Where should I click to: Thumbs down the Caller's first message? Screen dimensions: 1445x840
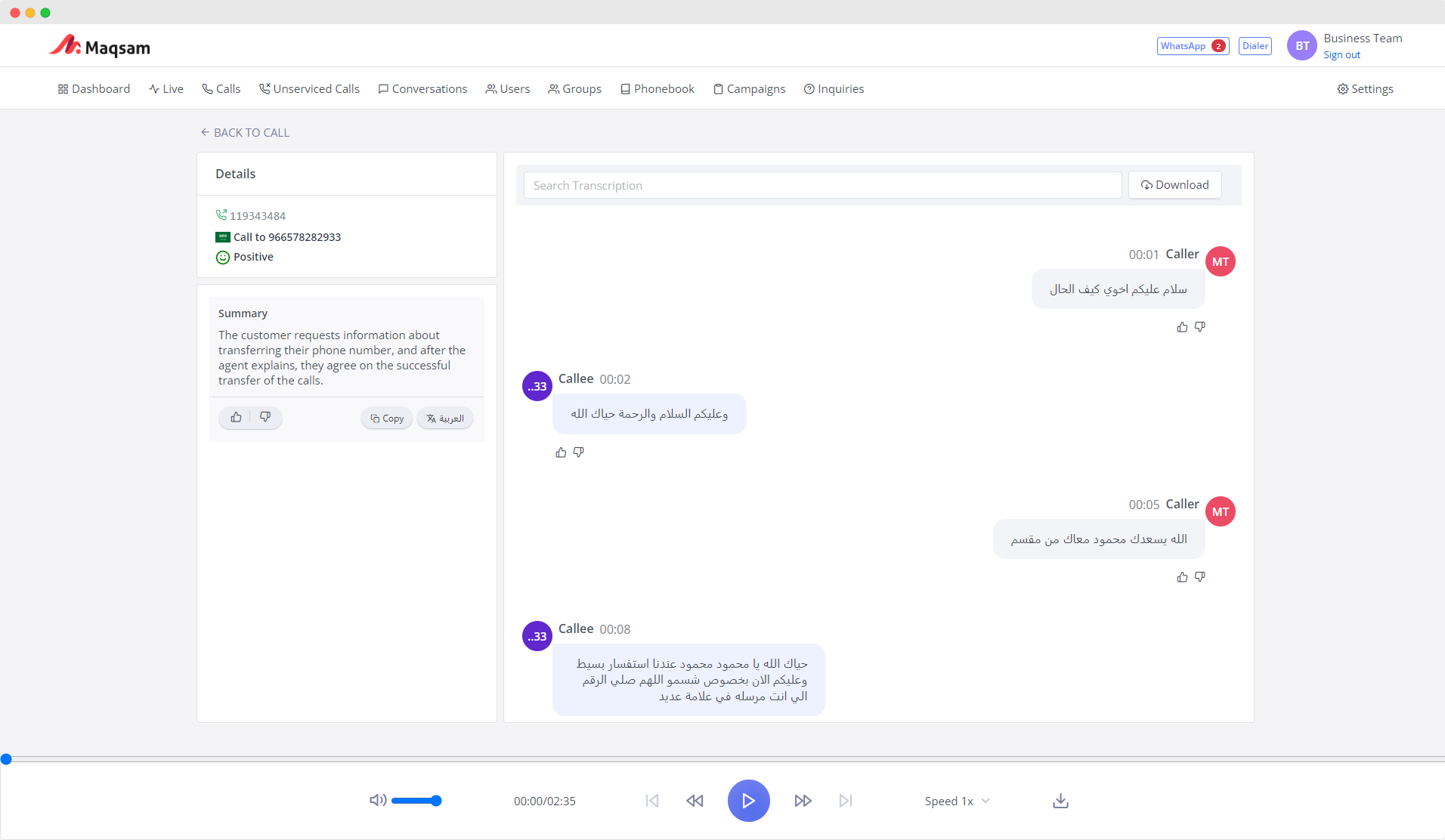pyautogui.click(x=1200, y=326)
